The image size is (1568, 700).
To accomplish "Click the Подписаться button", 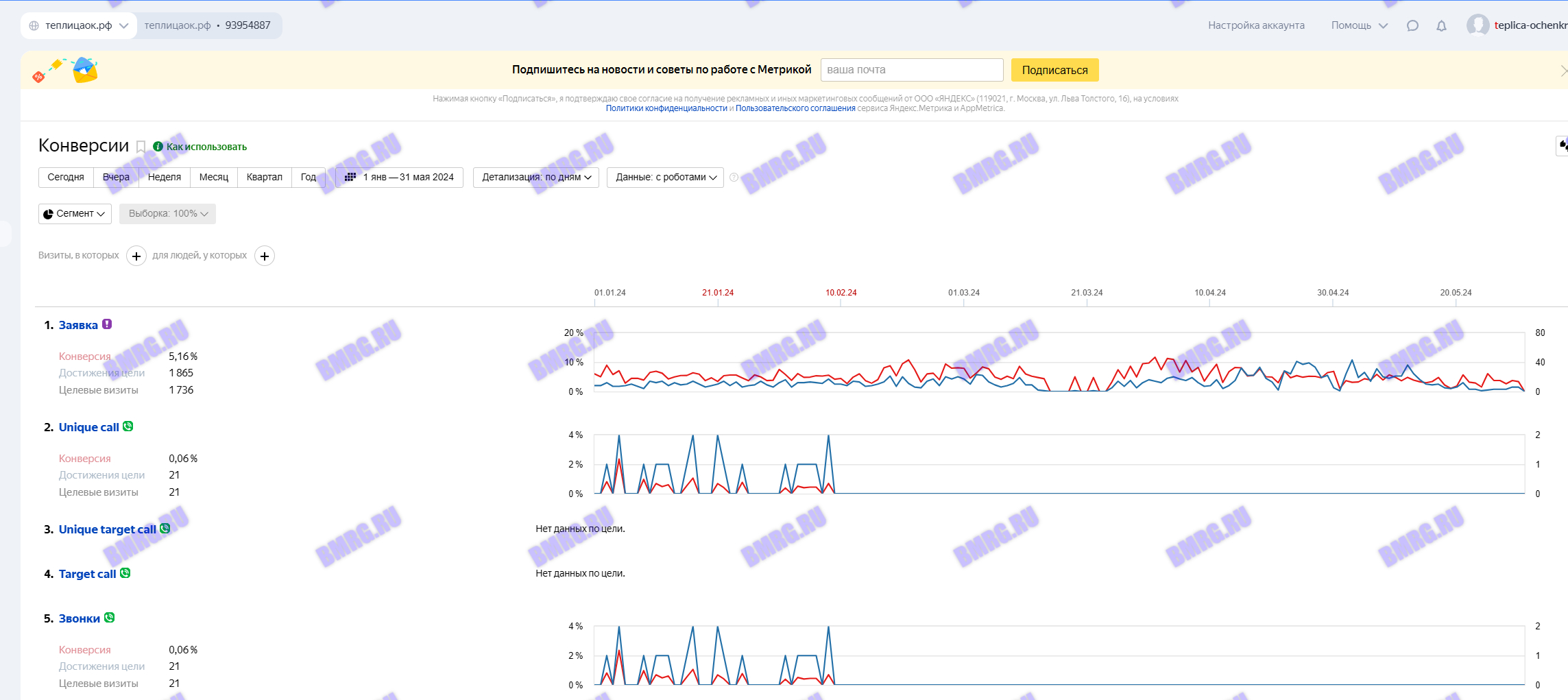I will pyautogui.click(x=1054, y=70).
